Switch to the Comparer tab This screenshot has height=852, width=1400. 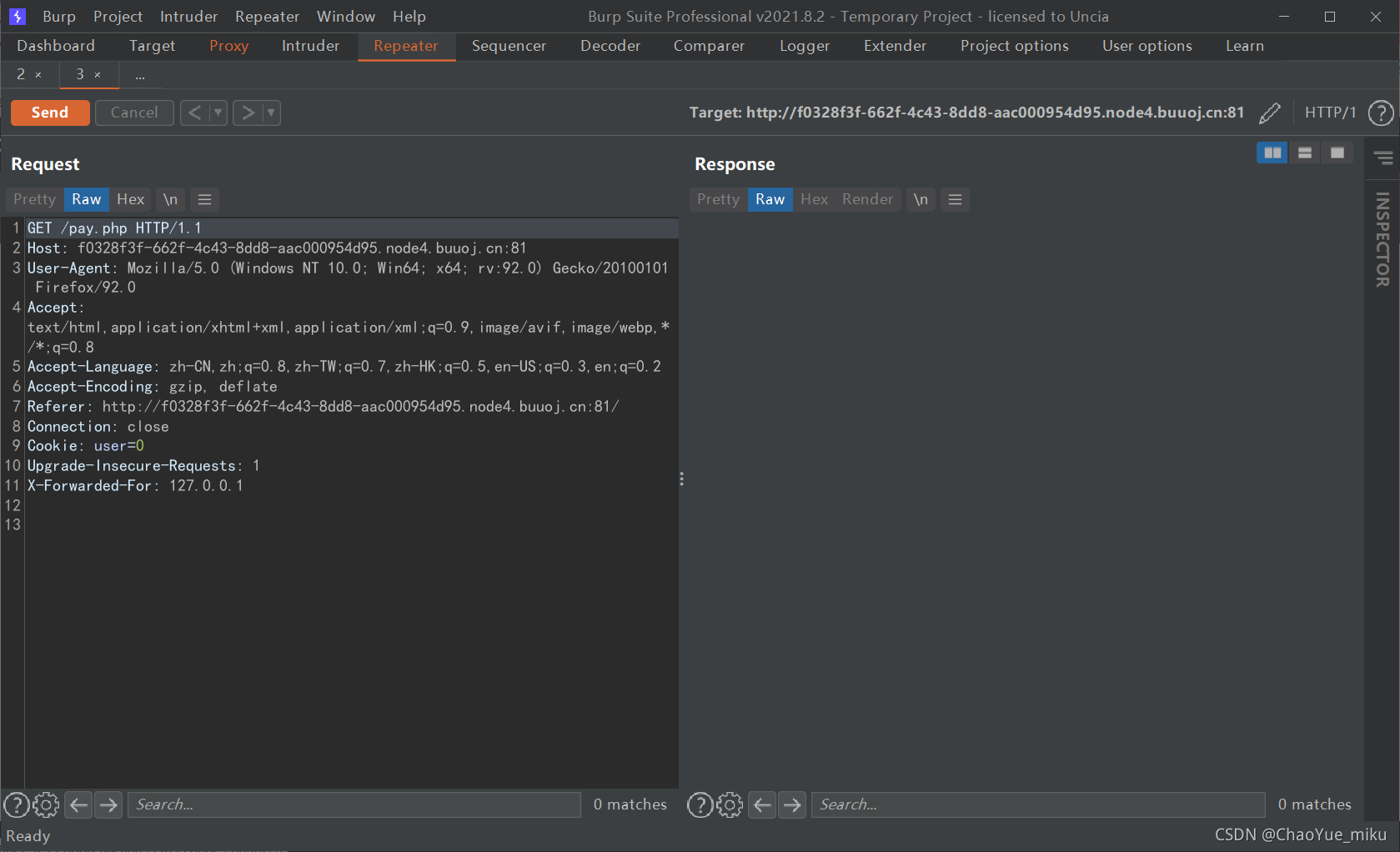pyautogui.click(x=709, y=46)
